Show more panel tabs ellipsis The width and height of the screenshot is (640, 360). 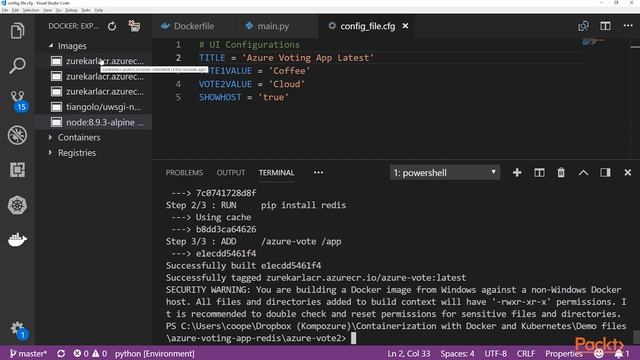(318, 173)
